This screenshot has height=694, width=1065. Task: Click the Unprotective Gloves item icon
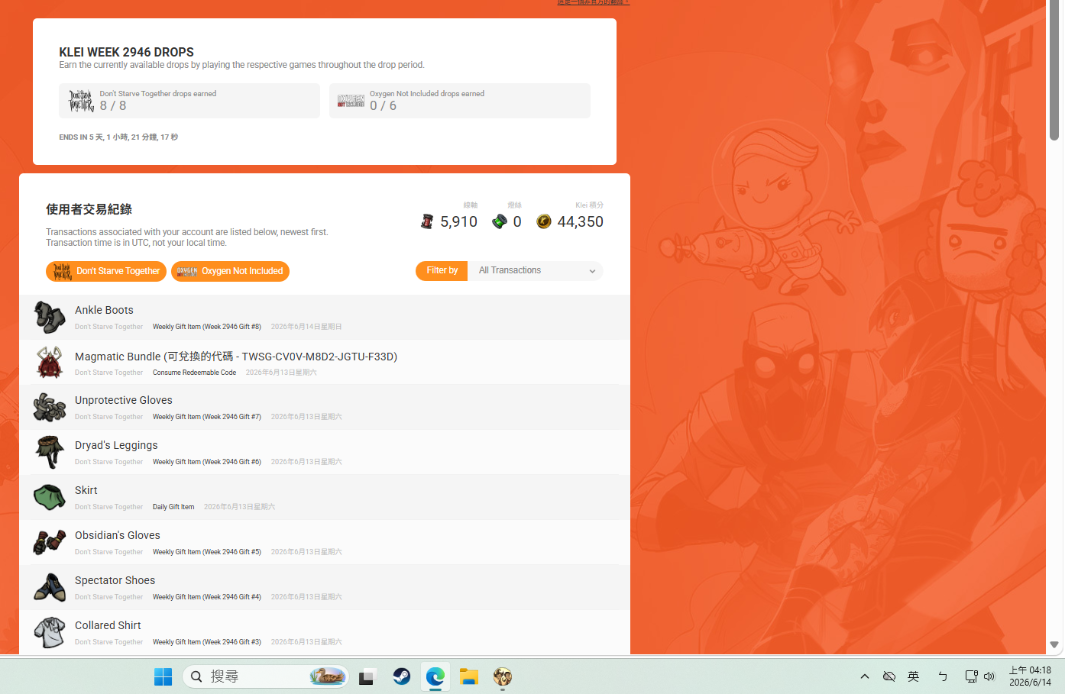coord(50,407)
